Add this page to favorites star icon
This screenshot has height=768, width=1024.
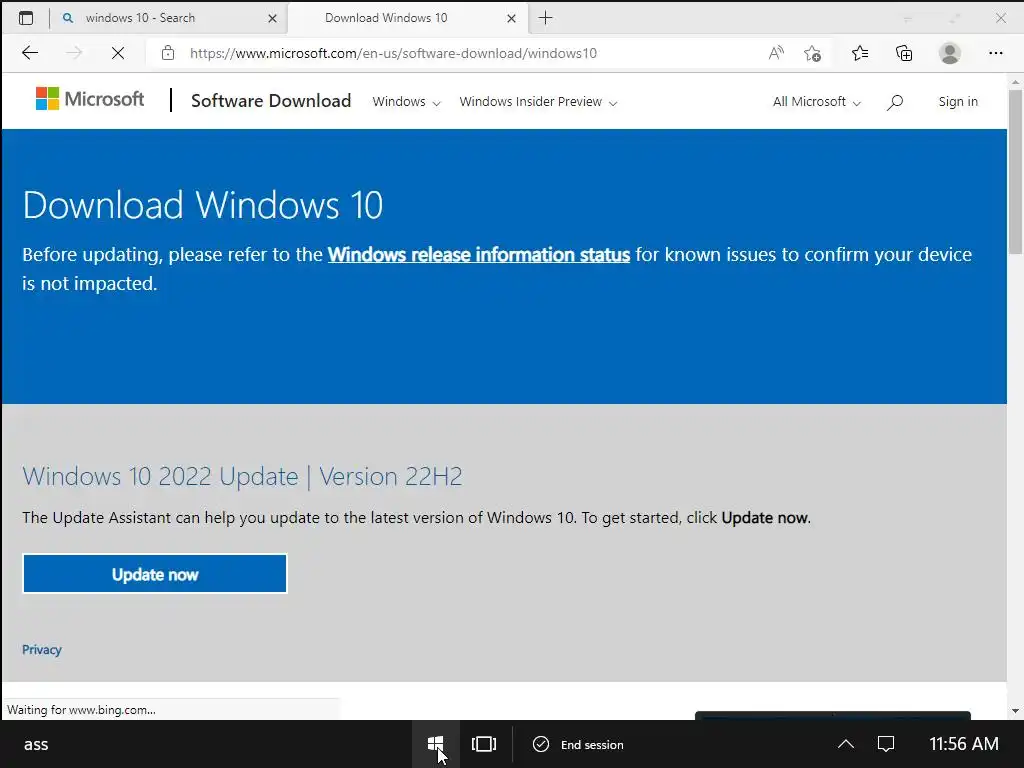coord(812,53)
